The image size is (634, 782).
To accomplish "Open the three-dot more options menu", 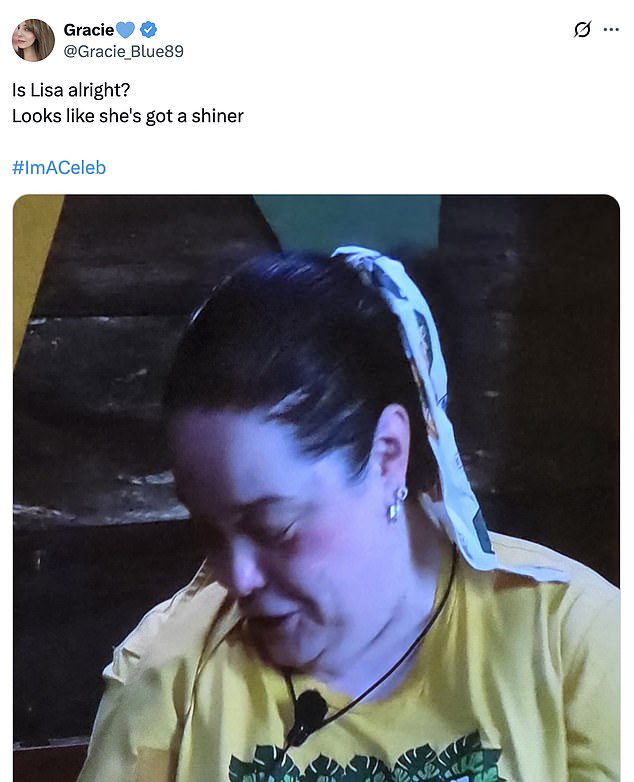I will (x=611, y=30).
